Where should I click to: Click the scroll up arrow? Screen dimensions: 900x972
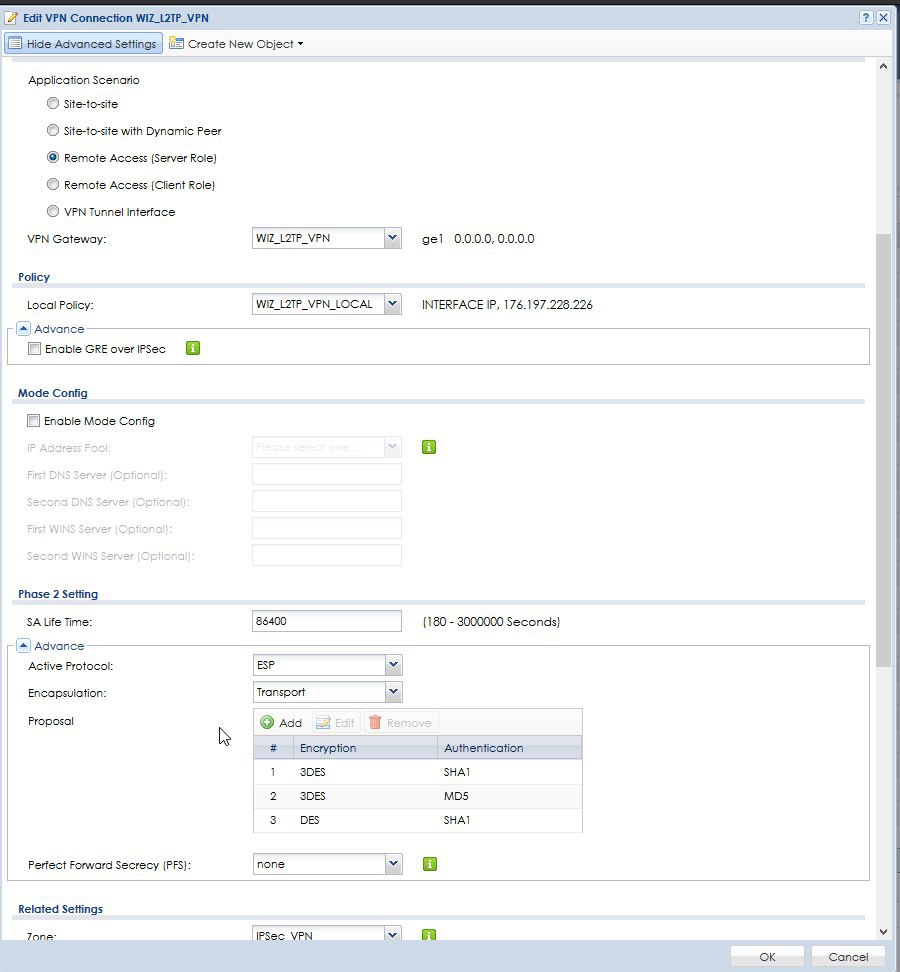[x=883, y=66]
